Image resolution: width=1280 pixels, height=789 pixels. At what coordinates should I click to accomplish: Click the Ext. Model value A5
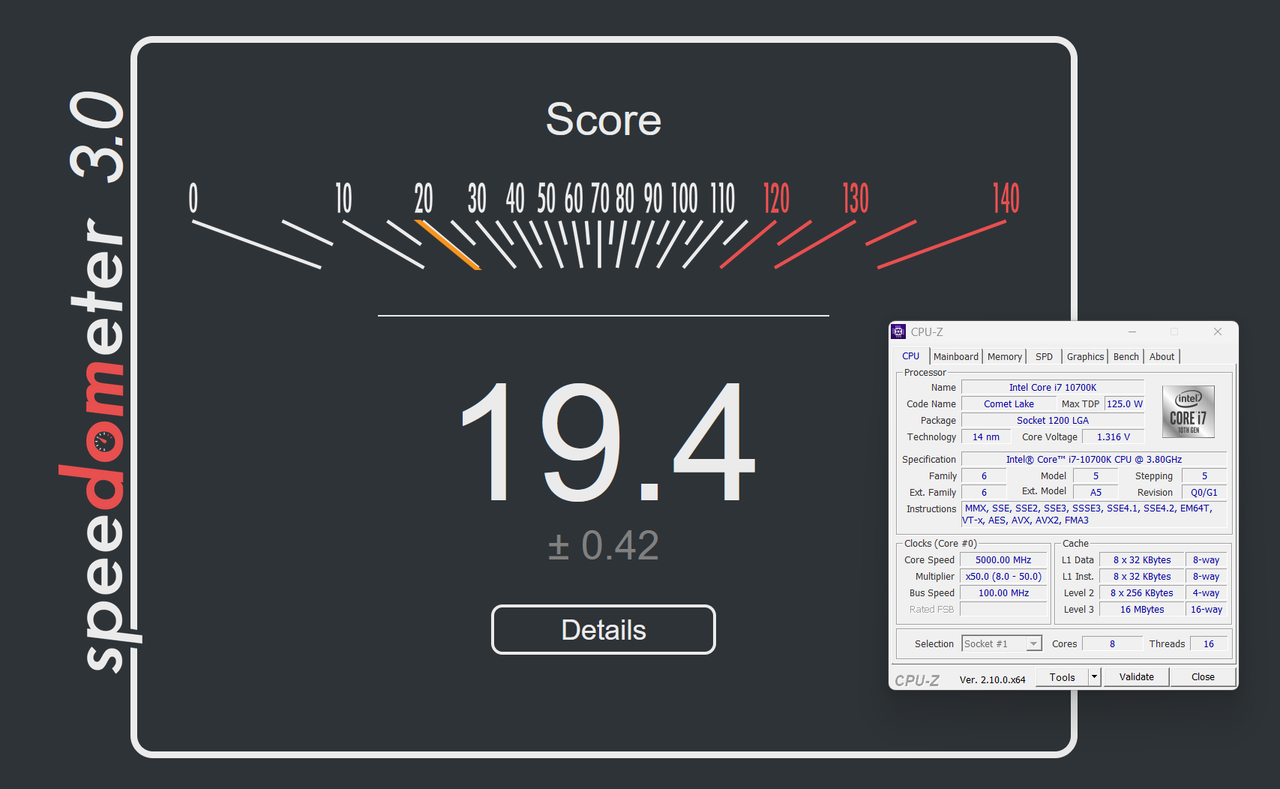(1095, 492)
